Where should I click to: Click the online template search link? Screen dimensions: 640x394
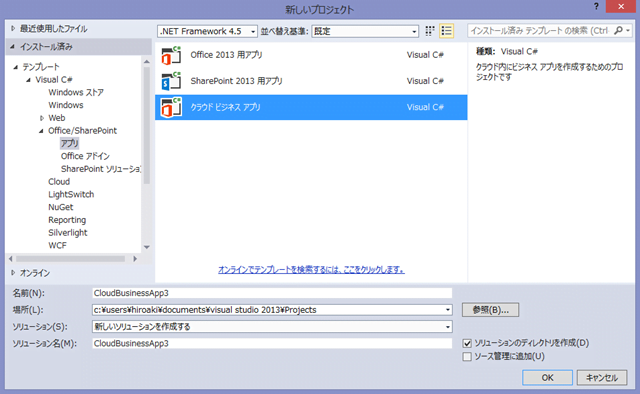pyautogui.click(x=311, y=269)
